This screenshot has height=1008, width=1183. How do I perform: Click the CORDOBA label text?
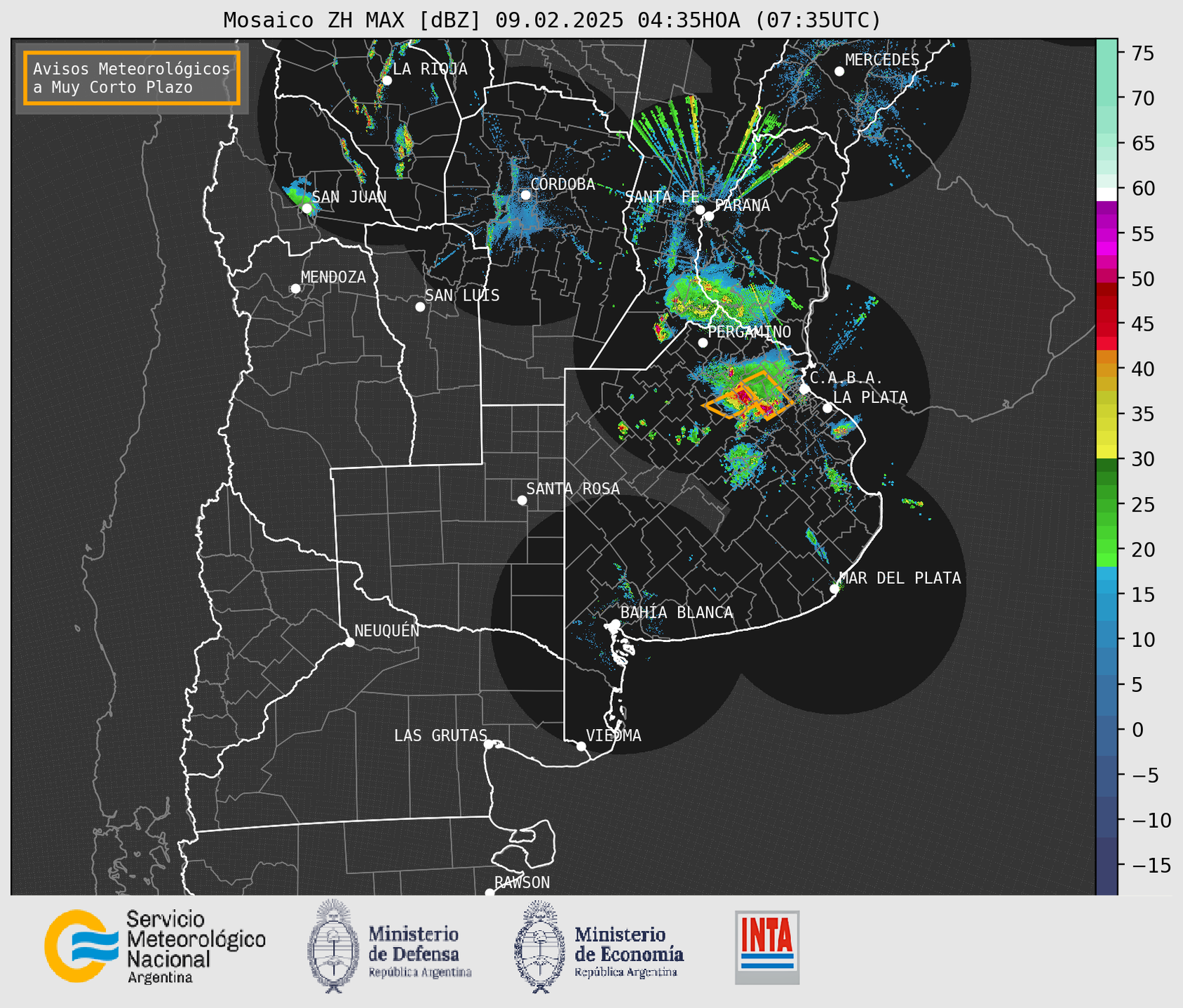(x=563, y=184)
